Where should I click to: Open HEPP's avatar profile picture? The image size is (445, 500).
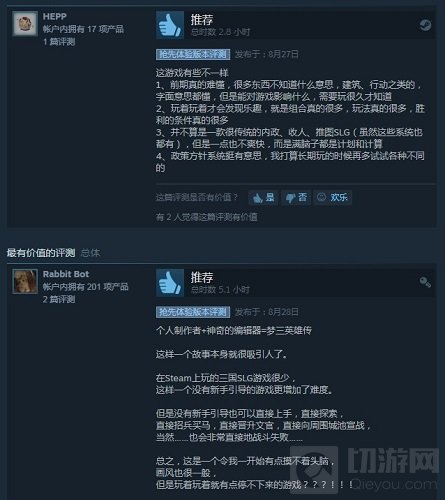point(25,23)
